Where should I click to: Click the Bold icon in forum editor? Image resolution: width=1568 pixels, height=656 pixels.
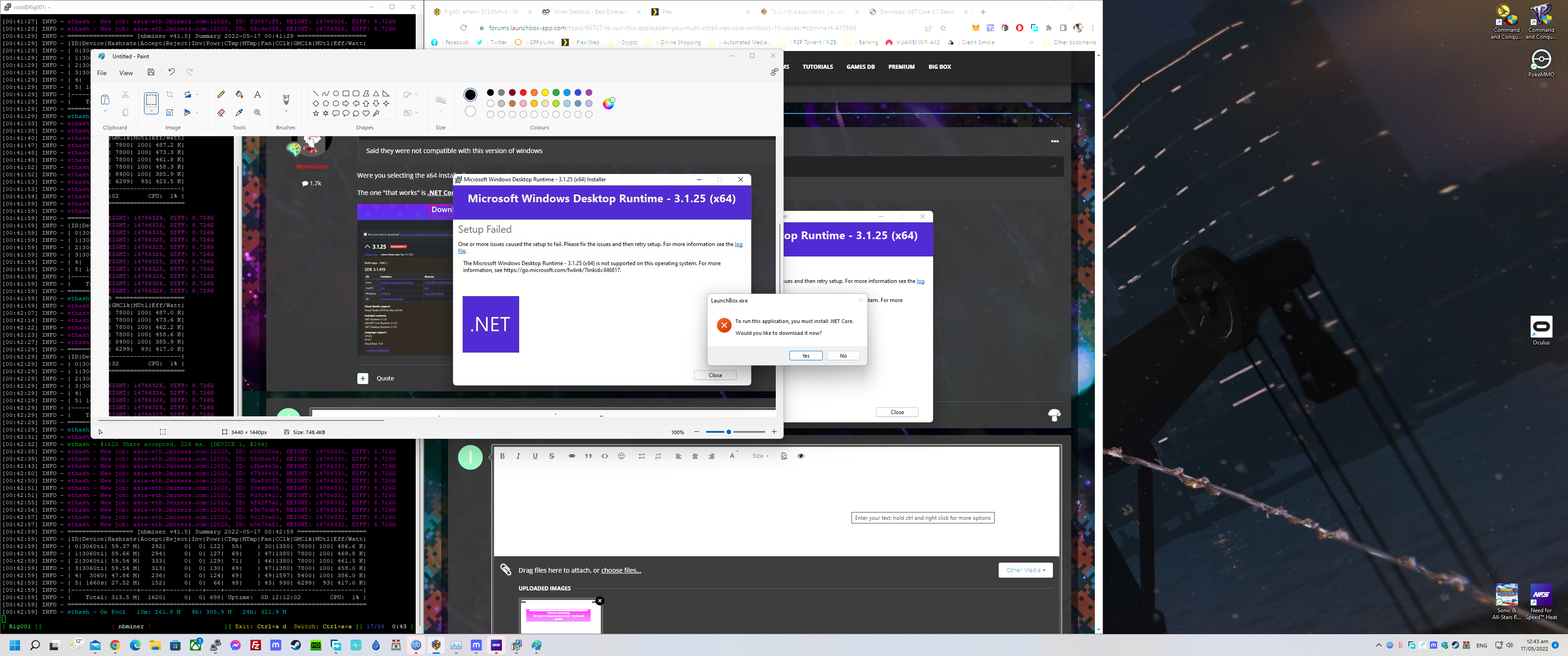click(502, 456)
